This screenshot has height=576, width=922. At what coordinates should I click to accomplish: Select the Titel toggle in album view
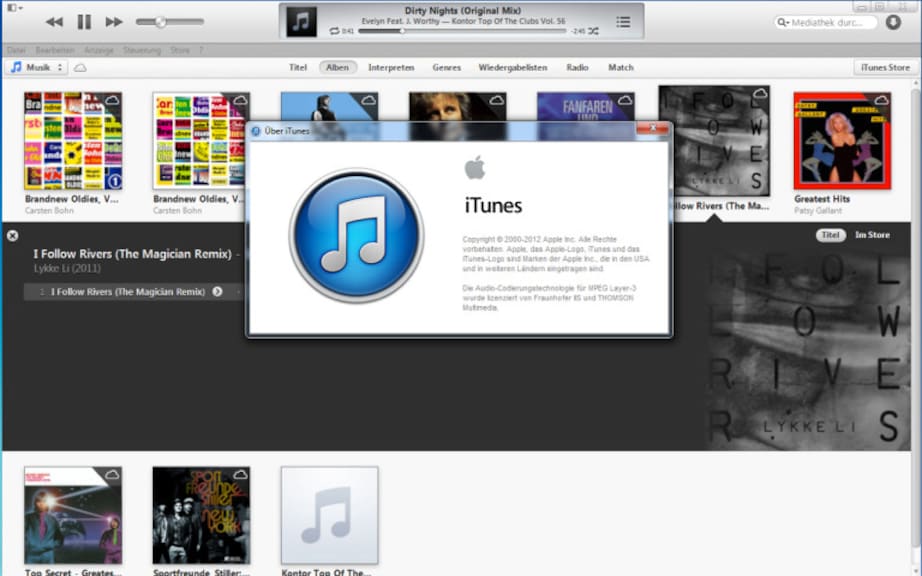(830, 235)
